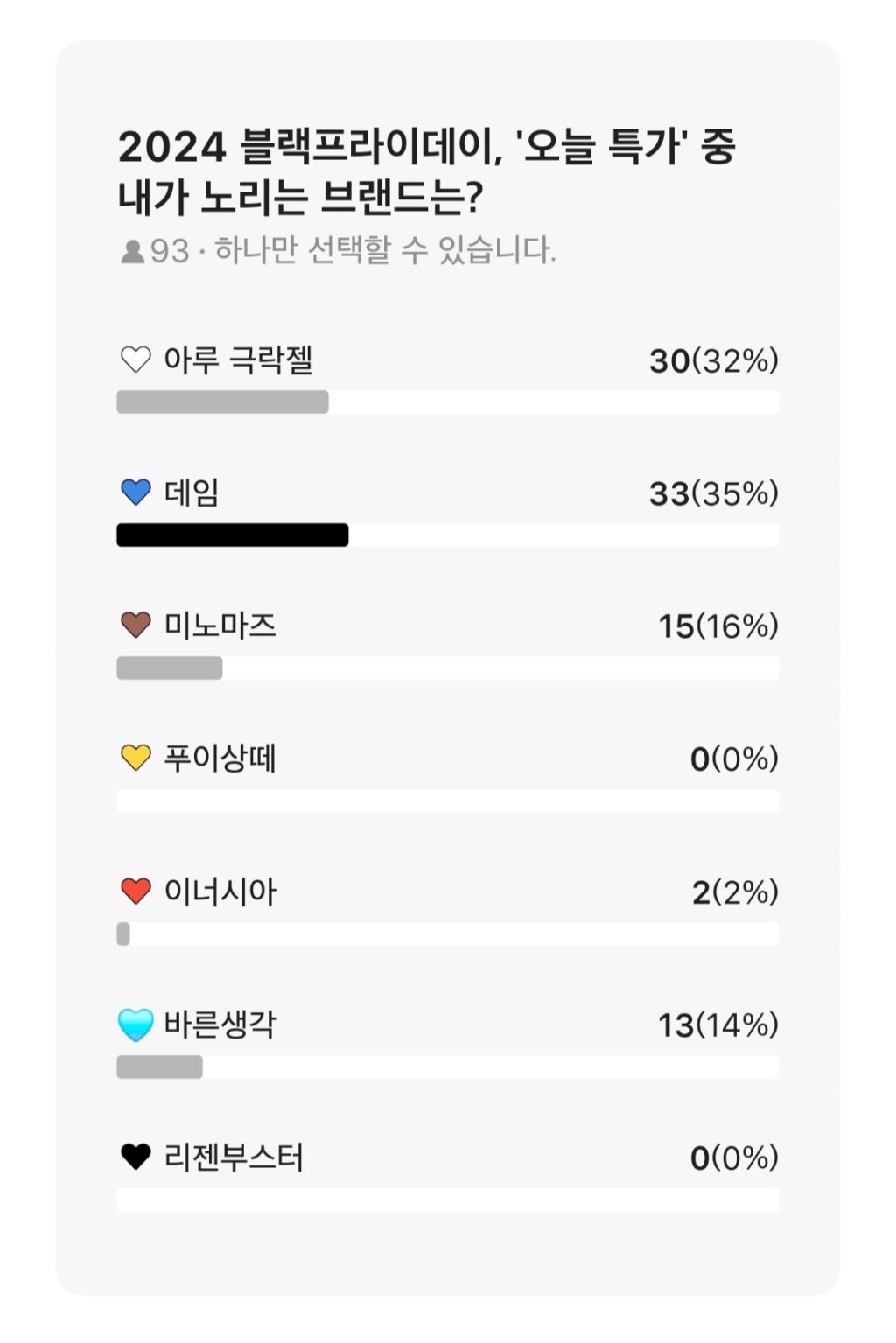Click the red heart beside 이너시아

coord(136,892)
